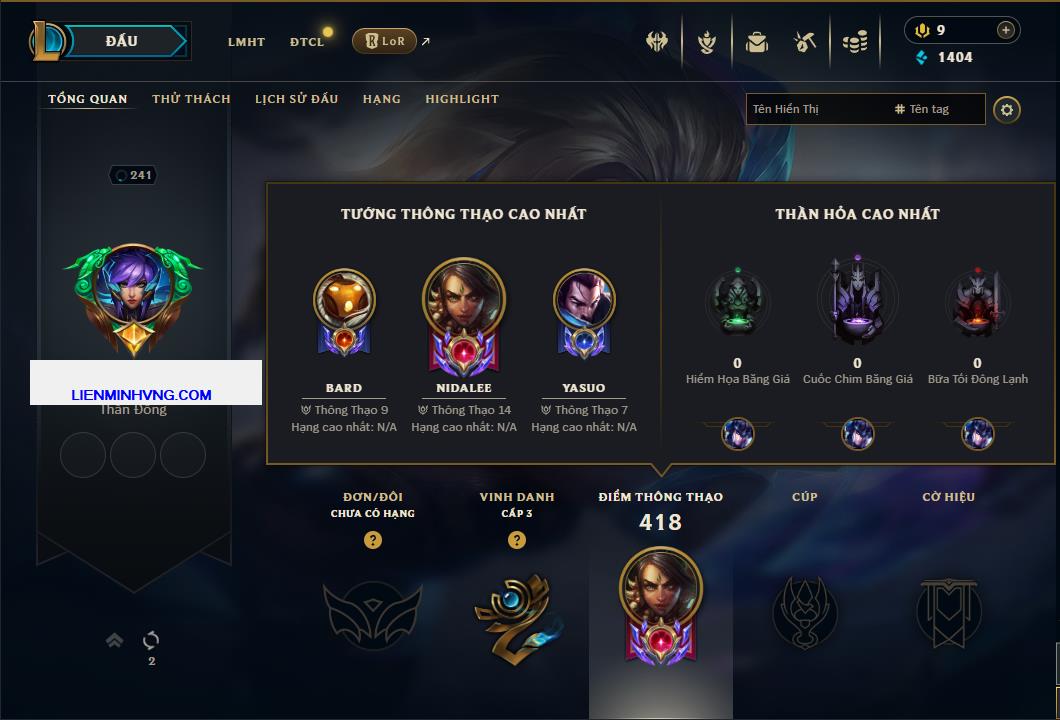Open the Loot chest icon

pos(757,42)
